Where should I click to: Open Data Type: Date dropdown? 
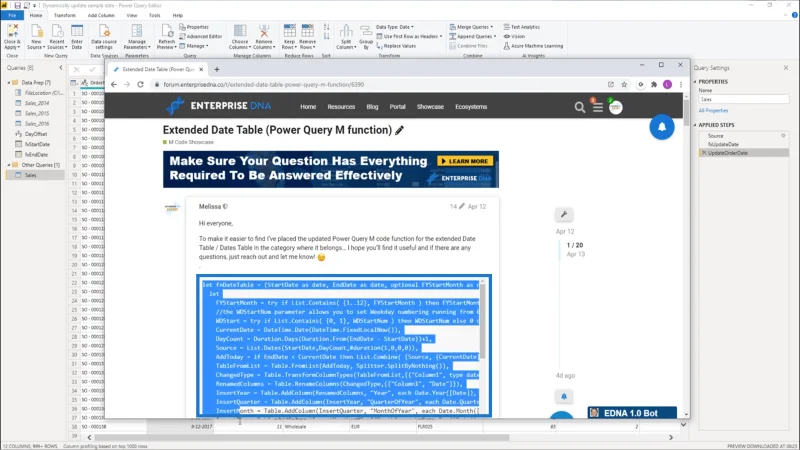[x=395, y=27]
